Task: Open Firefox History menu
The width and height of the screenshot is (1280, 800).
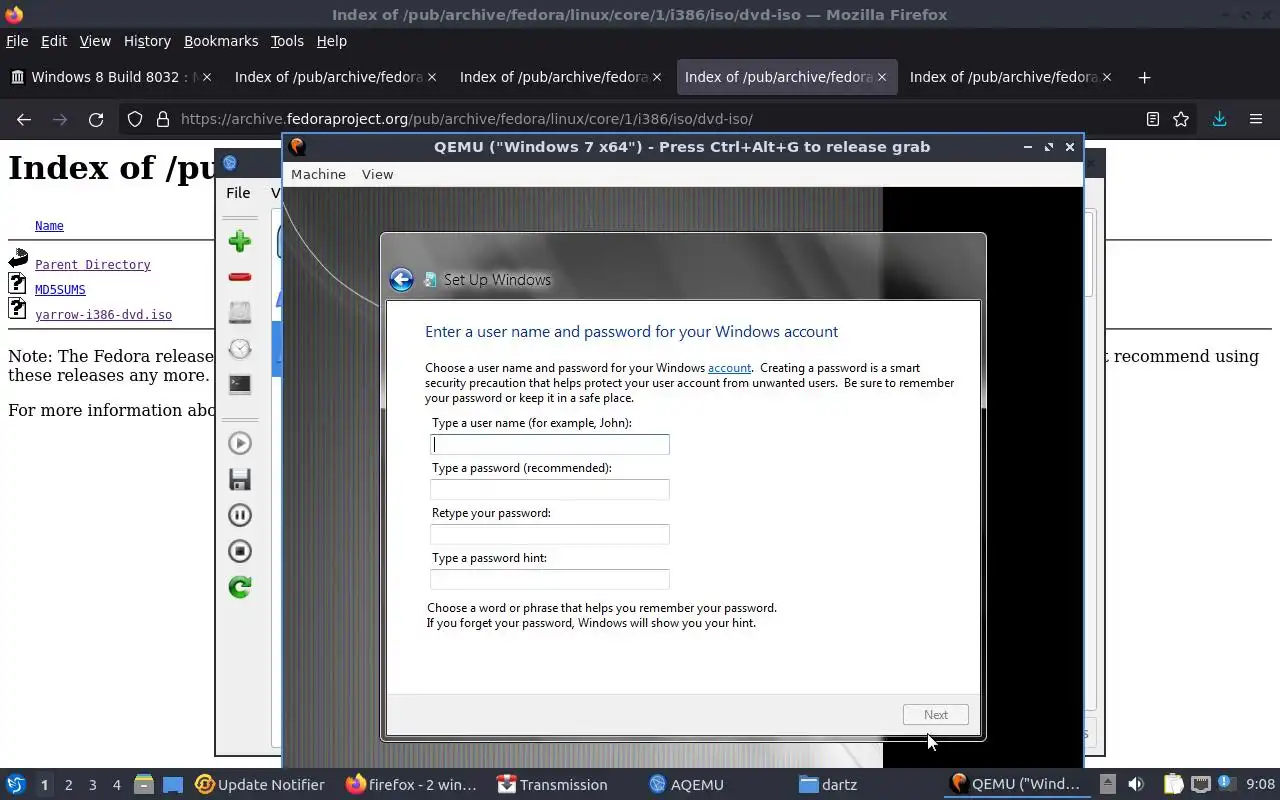Action: 147,41
